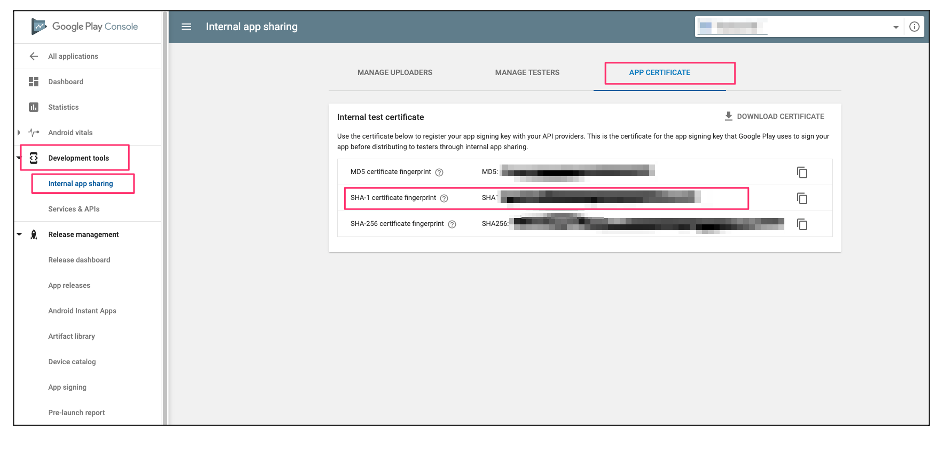Open the App signing page
Screen dimensions: 945x451
pyautogui.click(x=67, y=387)
